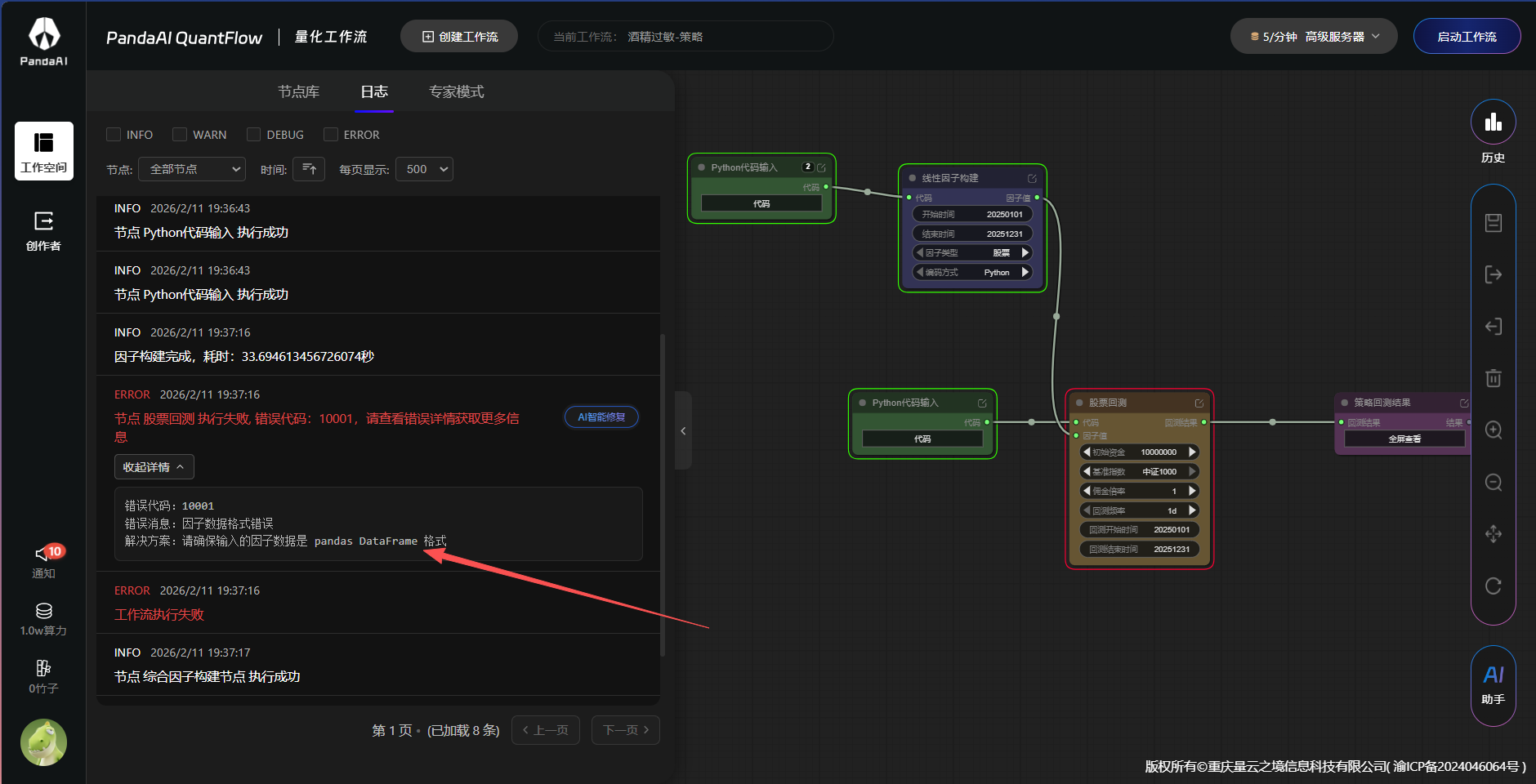Go to 上一页 previous page
This screenshot has width=1536, height=784.
[x=546, y=730]
